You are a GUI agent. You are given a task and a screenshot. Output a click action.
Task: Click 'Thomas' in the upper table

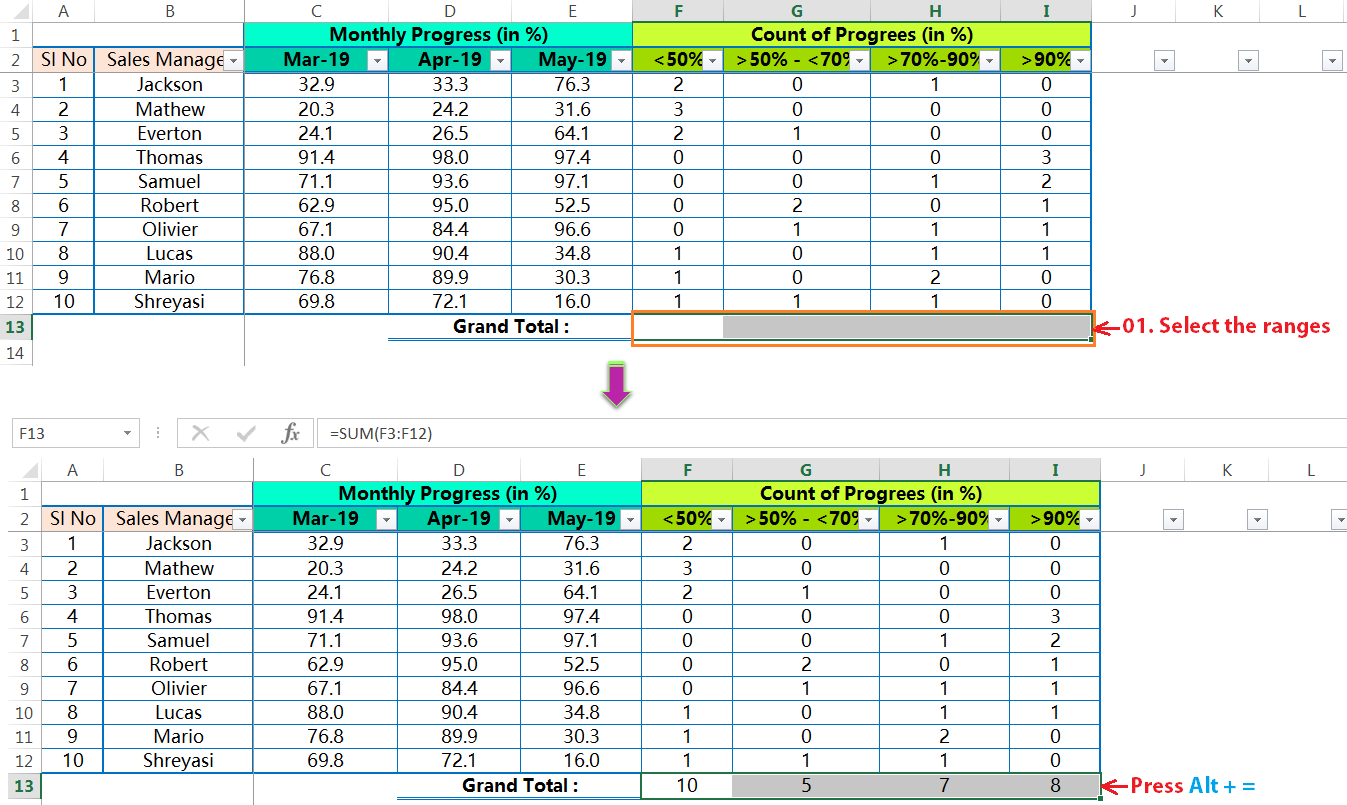169,157
